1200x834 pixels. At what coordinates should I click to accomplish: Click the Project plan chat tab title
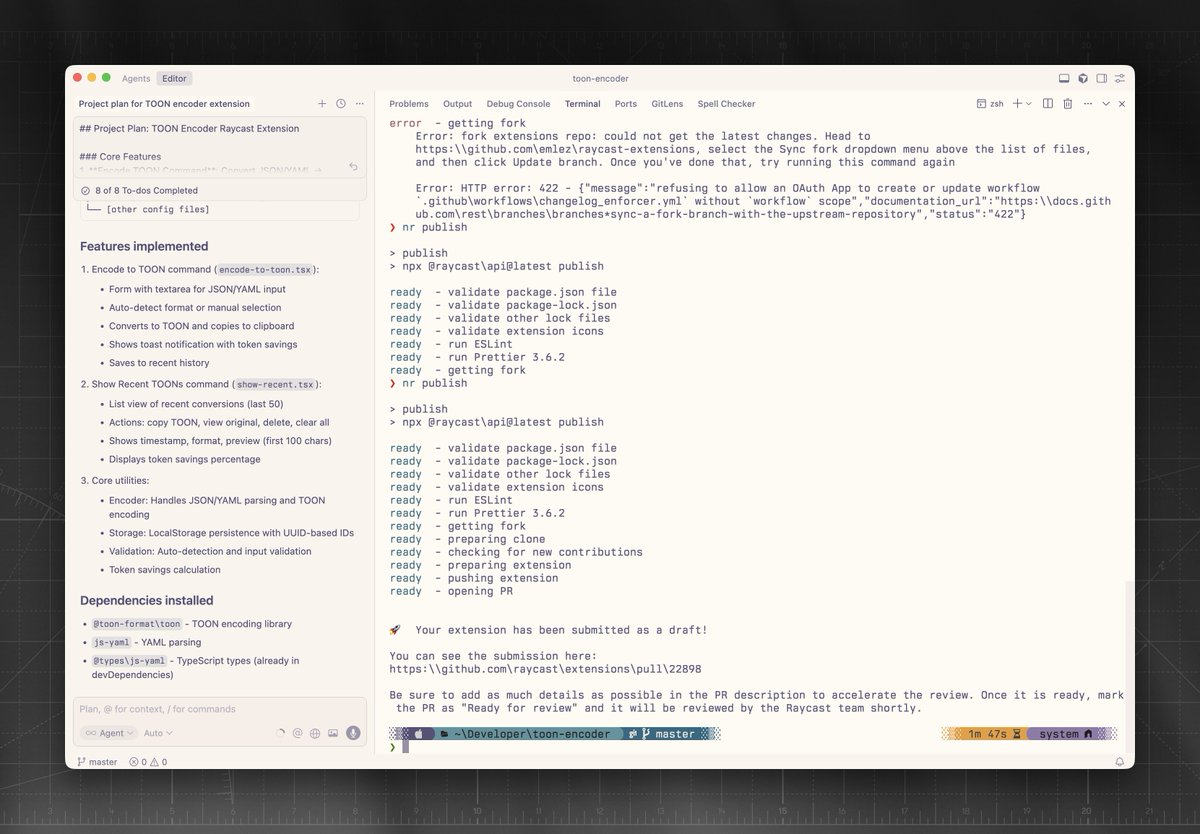pos(164,104)
